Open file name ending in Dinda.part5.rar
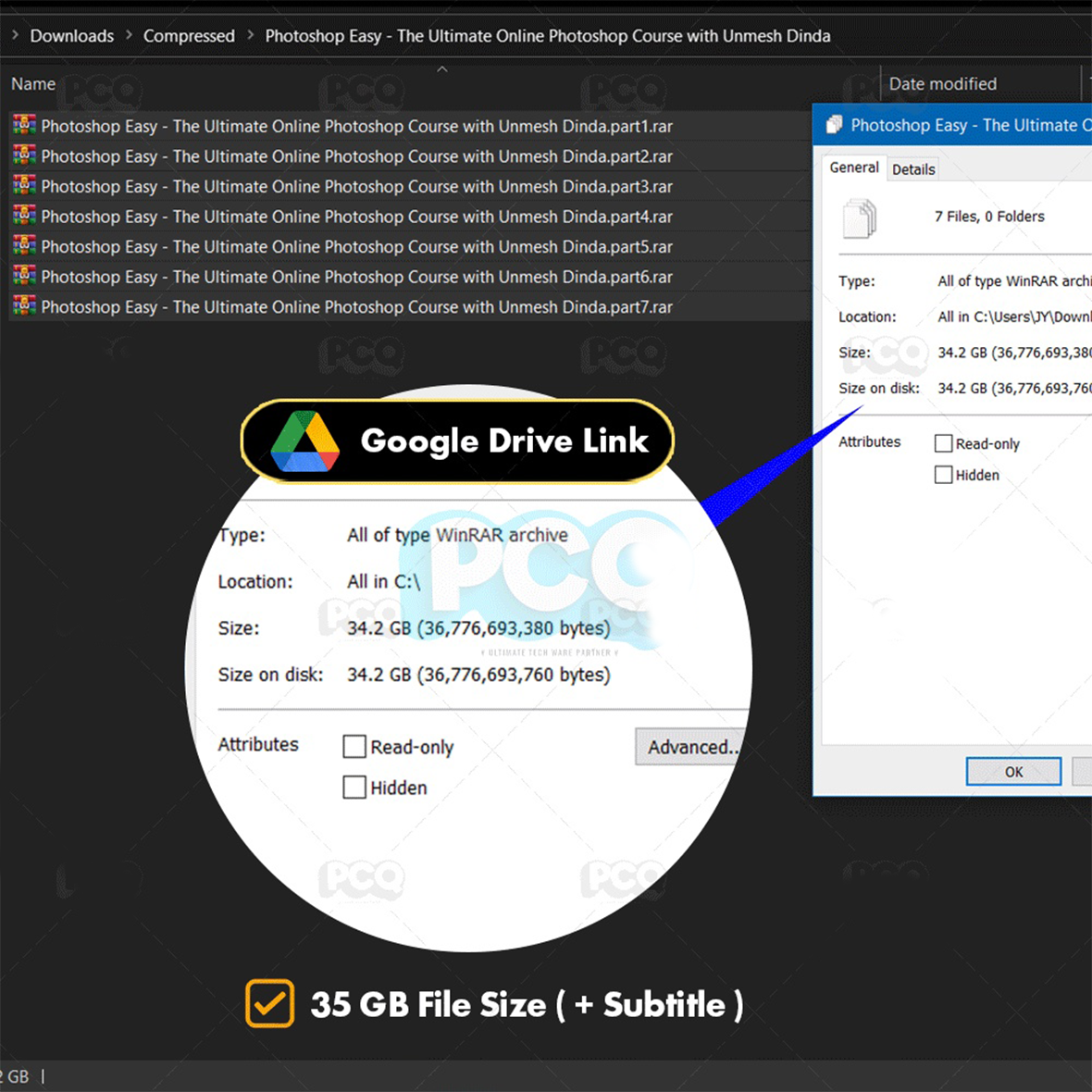Screen dimensions: 1092x1092 pyautogui.click(x=356, y=246)
